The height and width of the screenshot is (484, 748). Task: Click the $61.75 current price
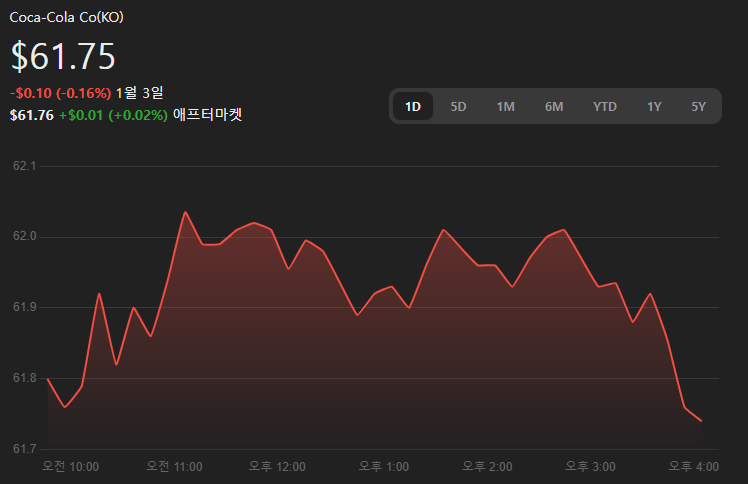[x=63, y=56]
